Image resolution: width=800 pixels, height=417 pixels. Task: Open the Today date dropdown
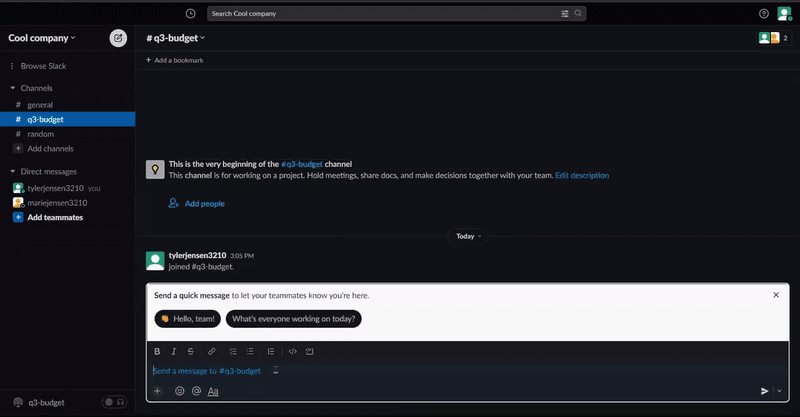pos(465,236)
